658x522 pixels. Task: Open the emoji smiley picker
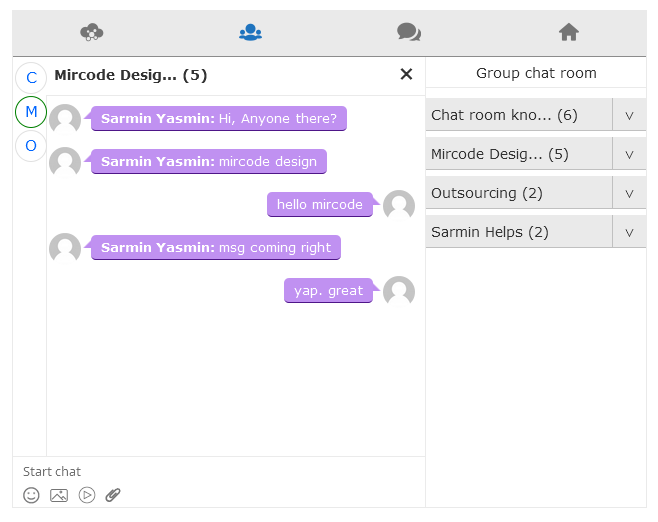(31, 495)
